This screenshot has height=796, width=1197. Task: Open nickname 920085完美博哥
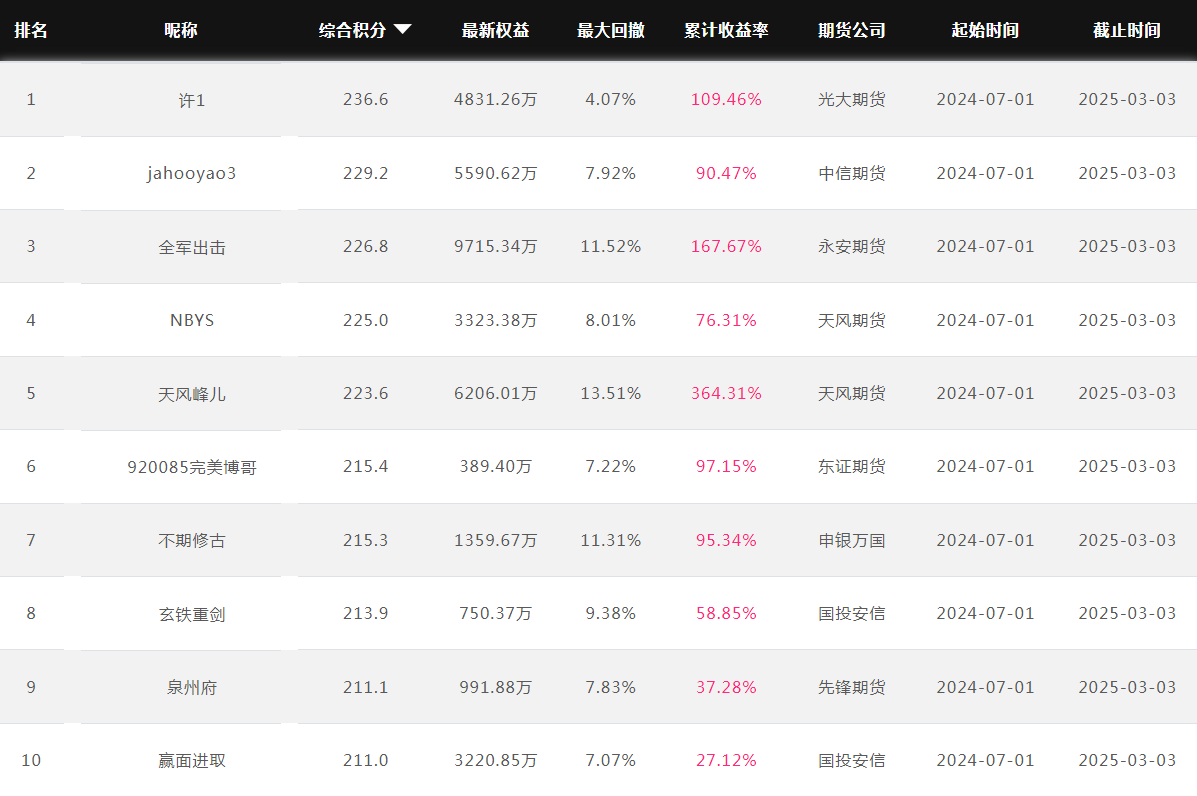[192, 467]
